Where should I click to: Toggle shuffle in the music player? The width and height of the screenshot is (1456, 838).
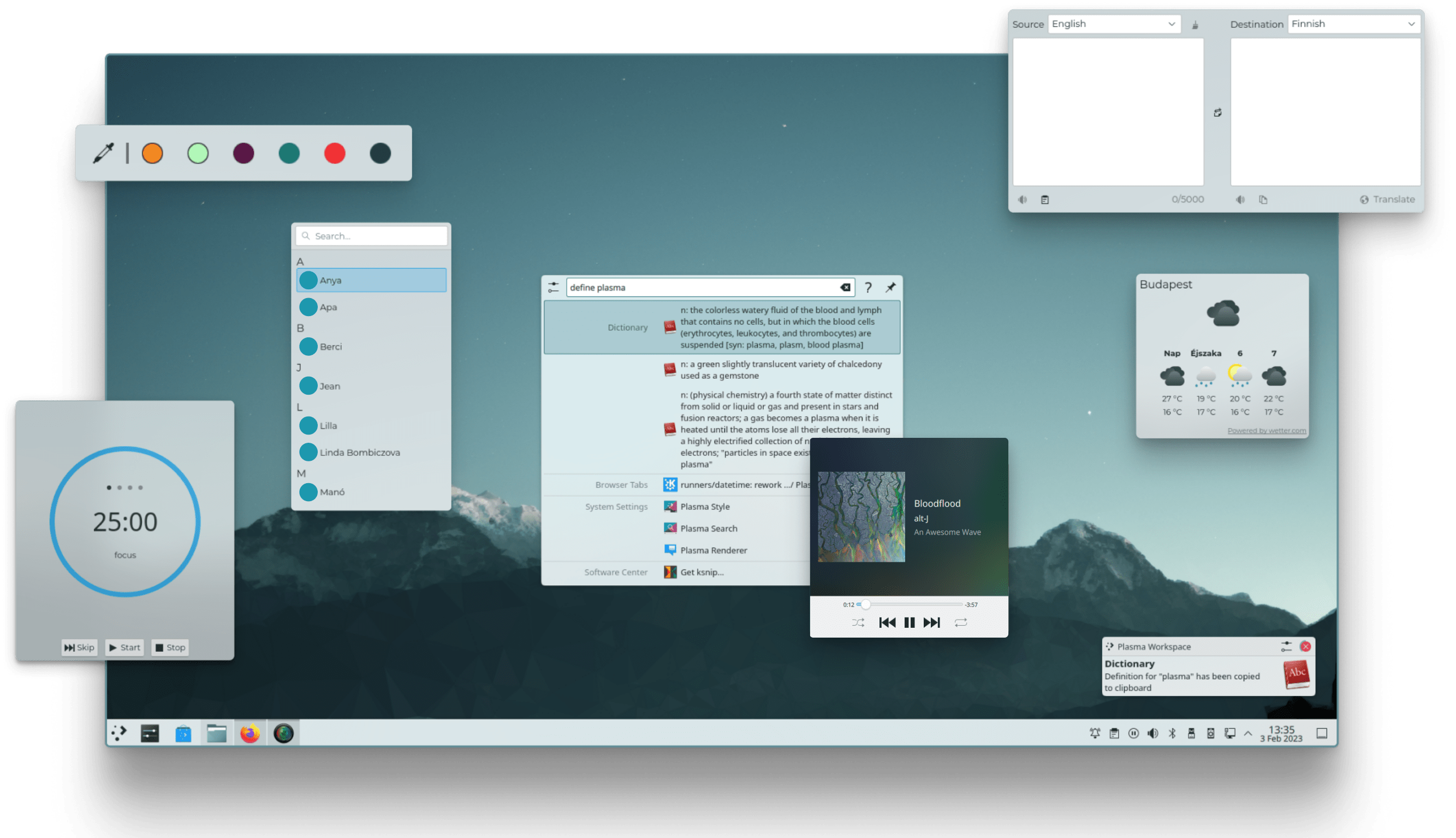858,622
